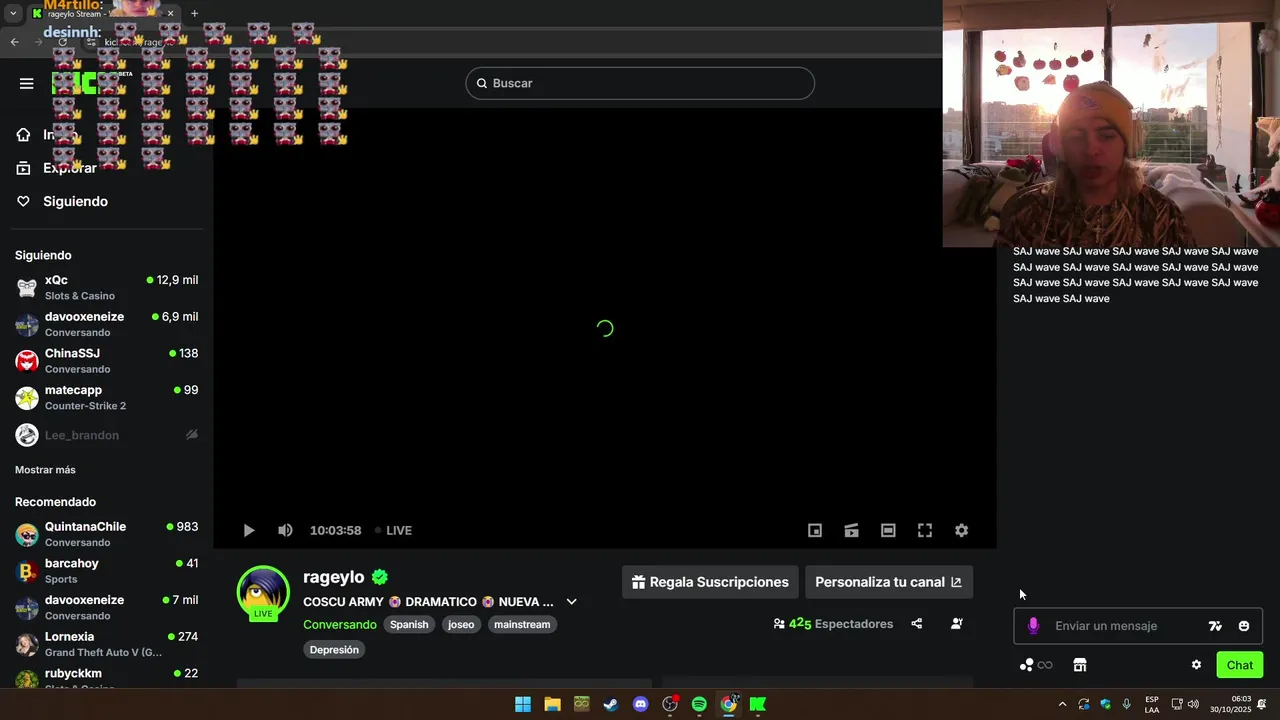Open Inicio home icon in sidebar
Viewport: 1280px width, 720px height.
point(24,134)
